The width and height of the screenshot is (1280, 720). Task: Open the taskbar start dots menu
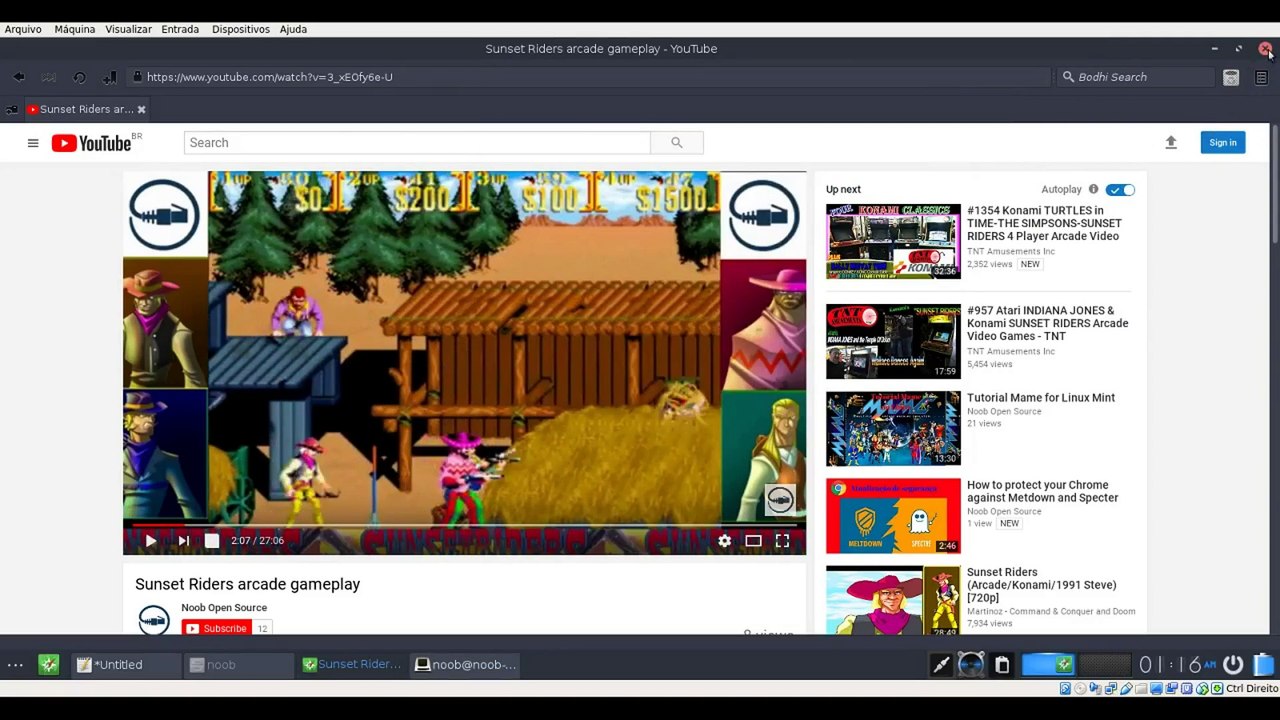coord(15,665)
